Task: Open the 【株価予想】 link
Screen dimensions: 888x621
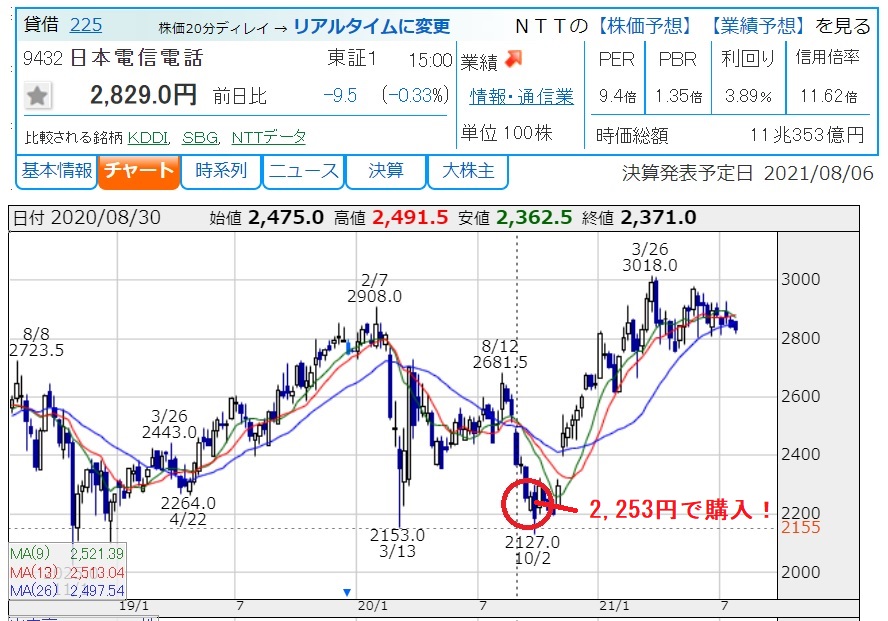Action: (x=645, y=25)
